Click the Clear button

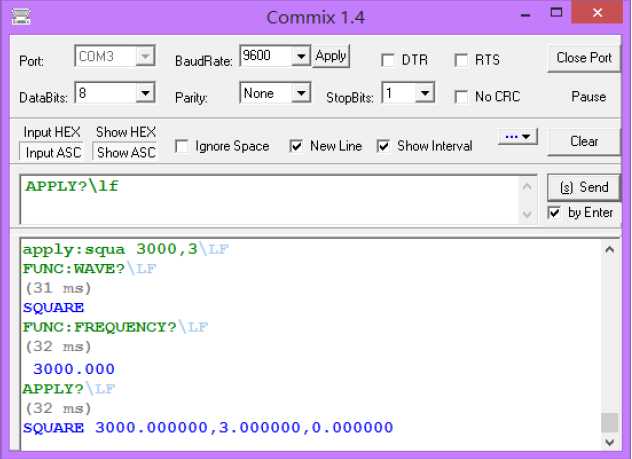(584, 141)
